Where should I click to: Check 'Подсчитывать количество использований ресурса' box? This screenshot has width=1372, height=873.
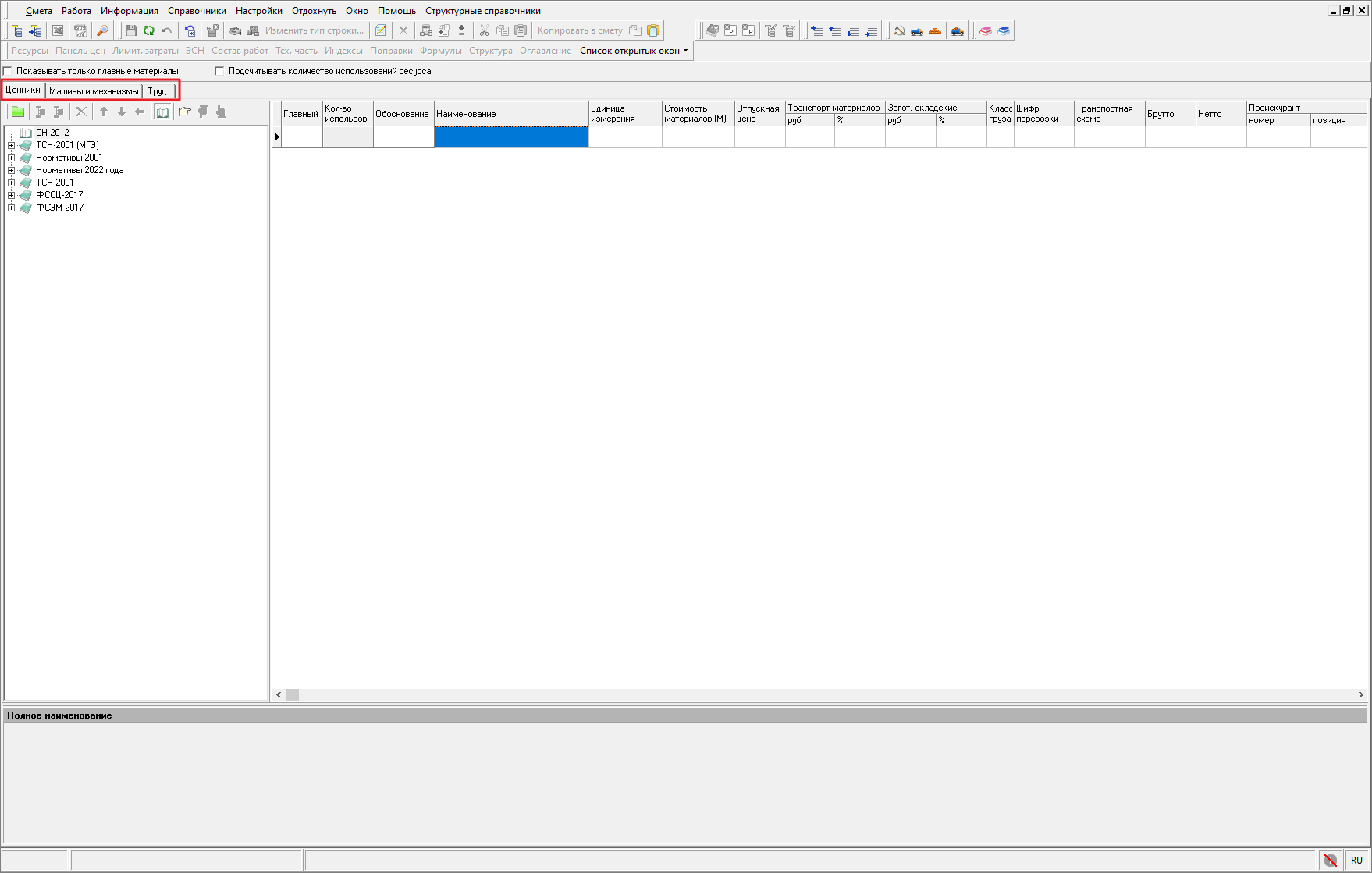pyautogui.click(x=219, y=71)
